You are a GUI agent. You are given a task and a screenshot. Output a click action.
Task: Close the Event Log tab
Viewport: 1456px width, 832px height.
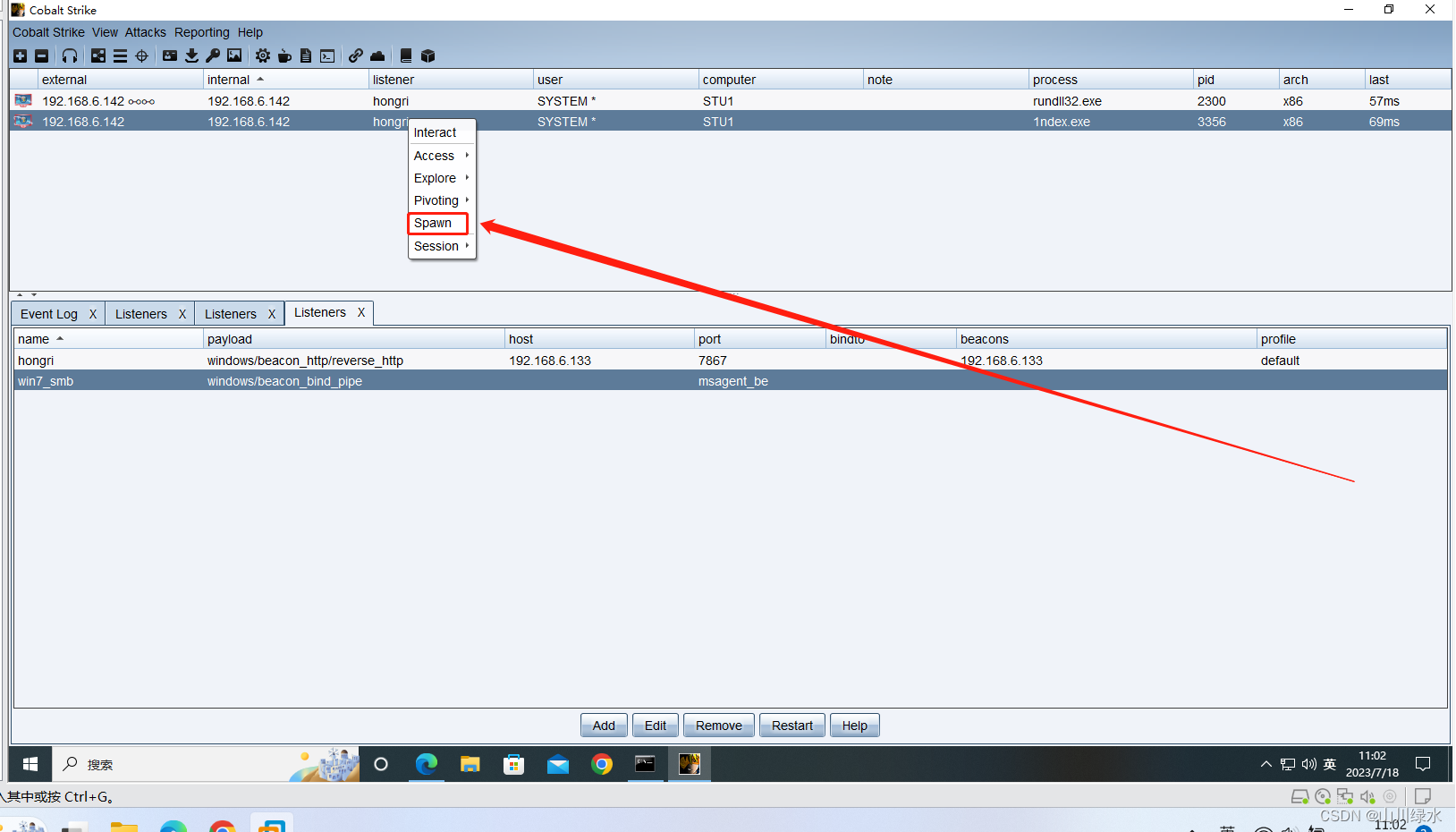tap(92, 314)
